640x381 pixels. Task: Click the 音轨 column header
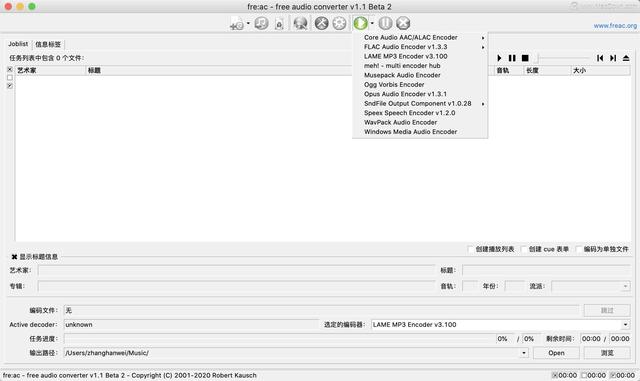(x=509, y=70)
